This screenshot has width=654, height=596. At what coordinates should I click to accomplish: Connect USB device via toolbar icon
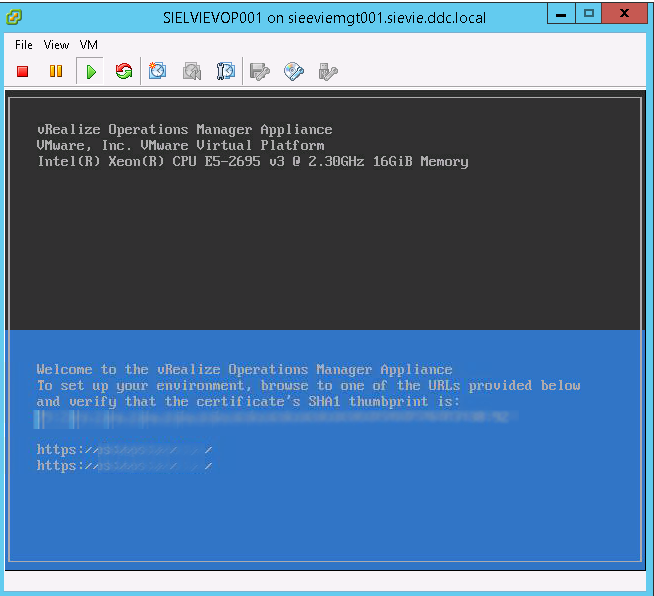(327, 71)
